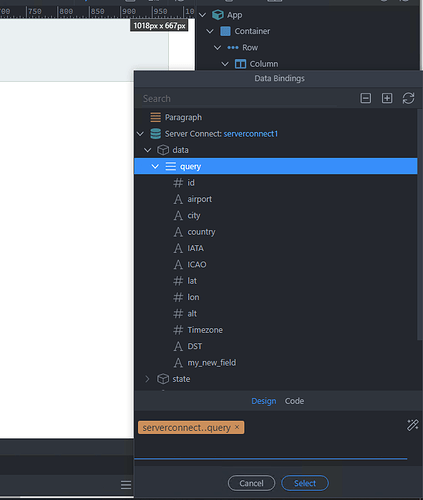Select the airport field
The height and width of the screenshot is (500, 423).
pos(199,199)
